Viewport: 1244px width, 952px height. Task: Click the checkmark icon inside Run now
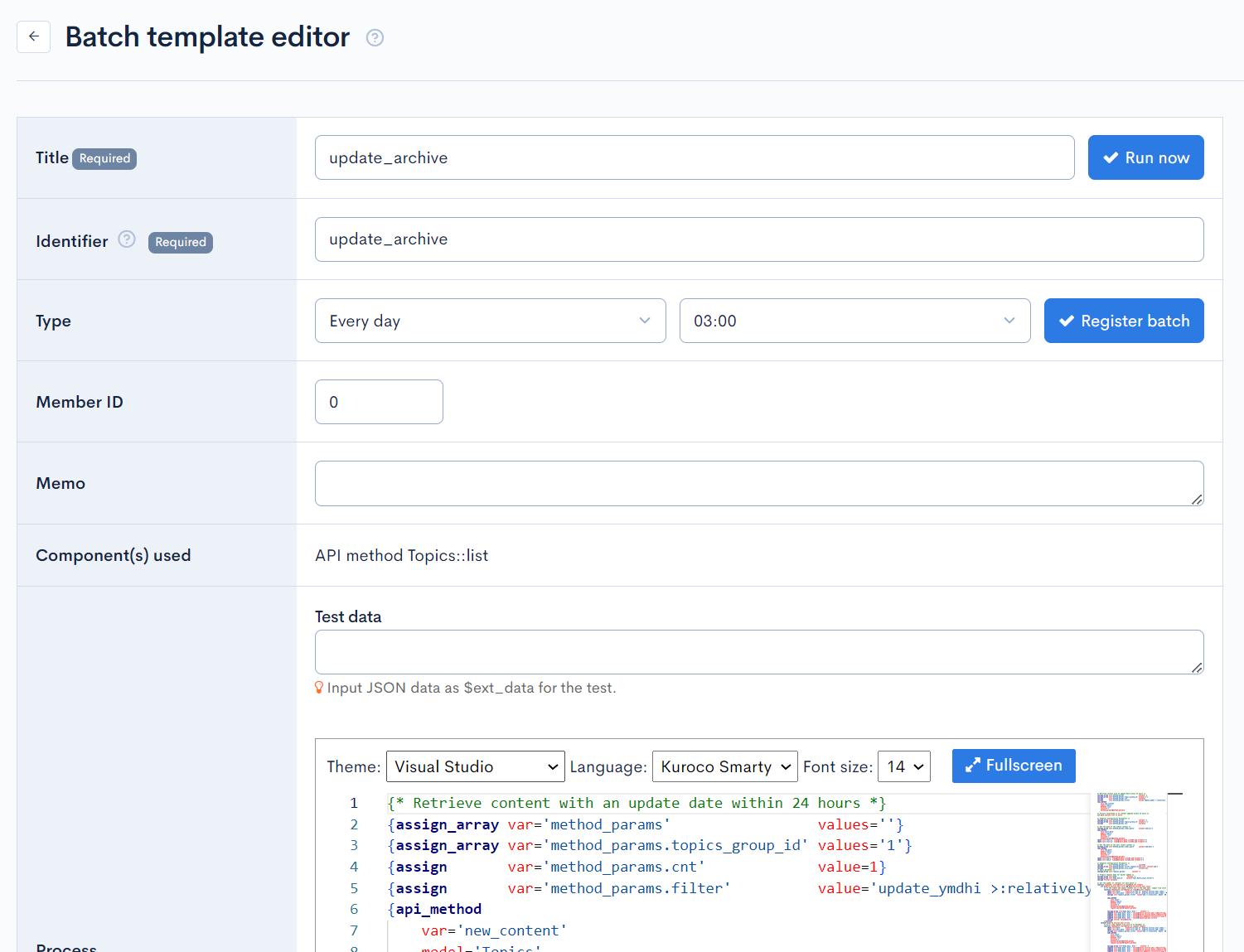pyautogui.click(x=1111, y=157)
